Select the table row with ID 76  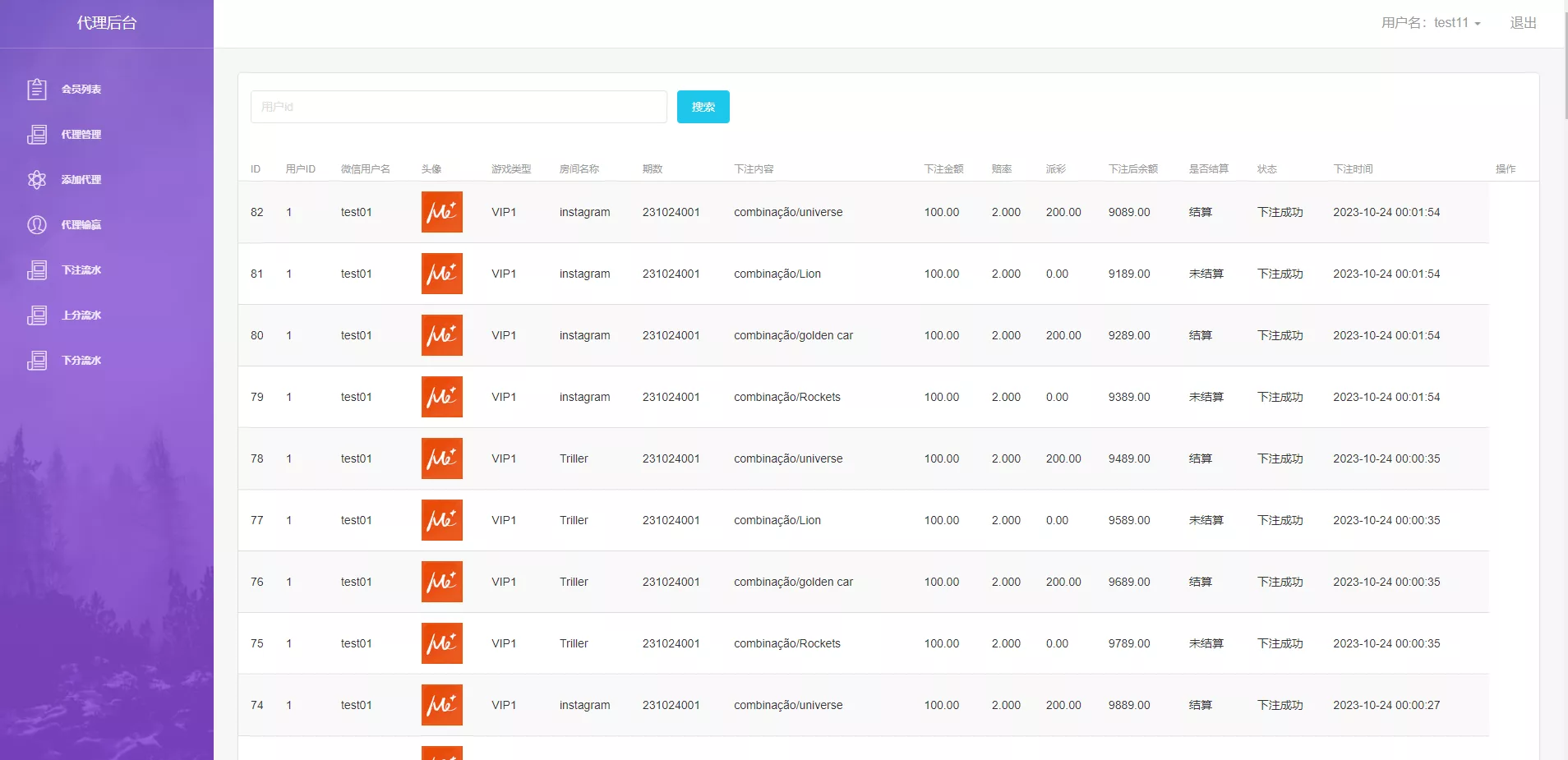pyautogui.click(x=863, y=582)
